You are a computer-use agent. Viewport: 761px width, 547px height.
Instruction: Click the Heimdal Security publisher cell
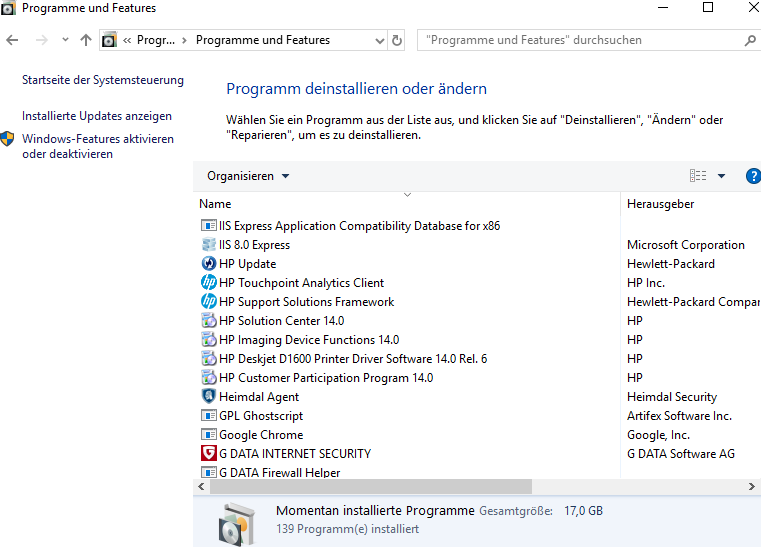(672, 397)
